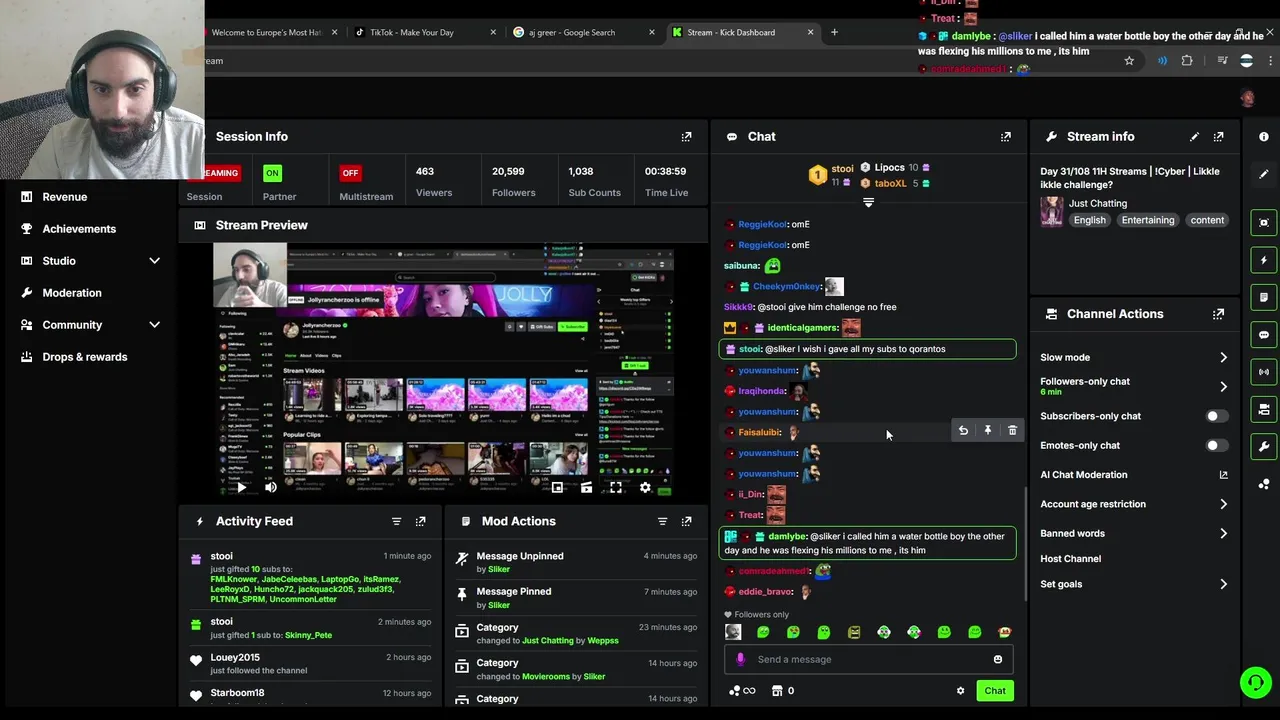
Task: Open the green support chat bubble
Action: pos(1255,683)
